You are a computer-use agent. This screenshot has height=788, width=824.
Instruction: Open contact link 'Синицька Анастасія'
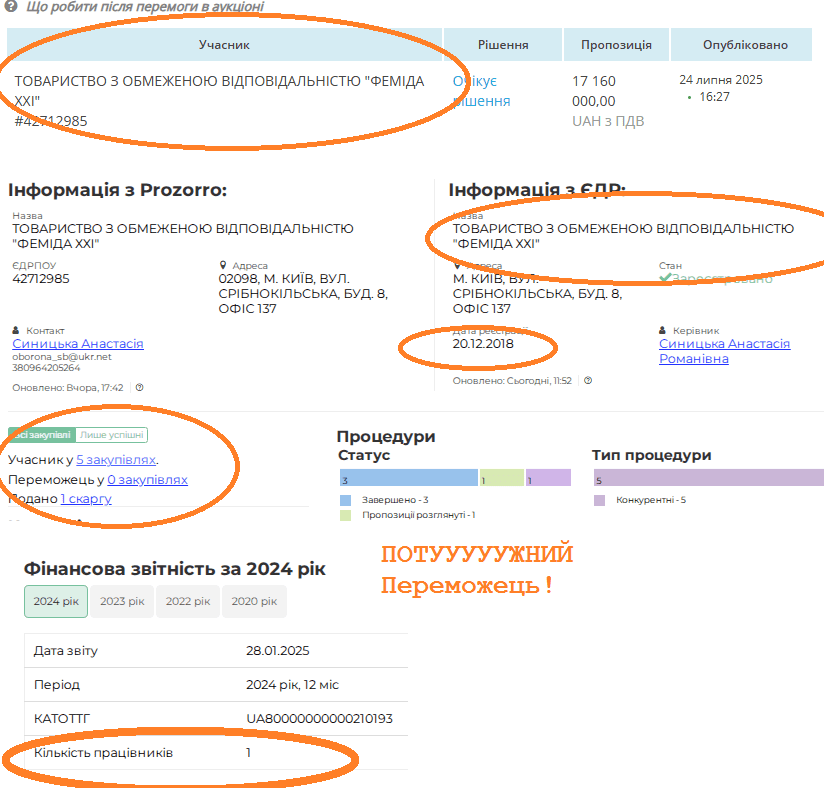coord(78,344)
